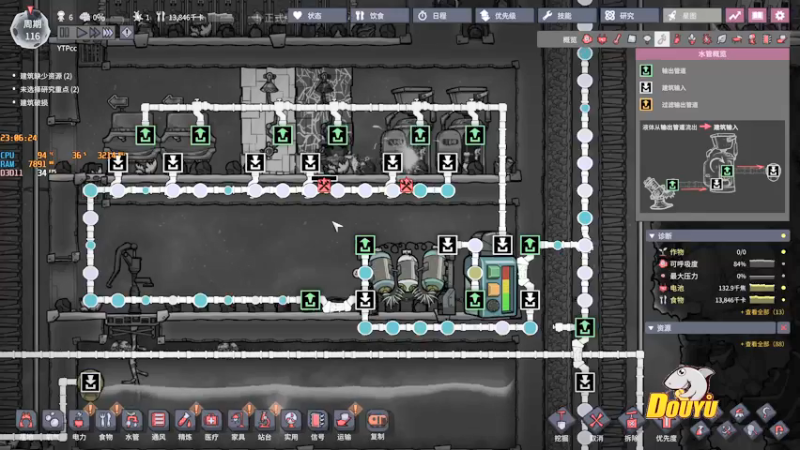
Task: Turn off the selected Plumbing overlay
Action: [662, 39]
